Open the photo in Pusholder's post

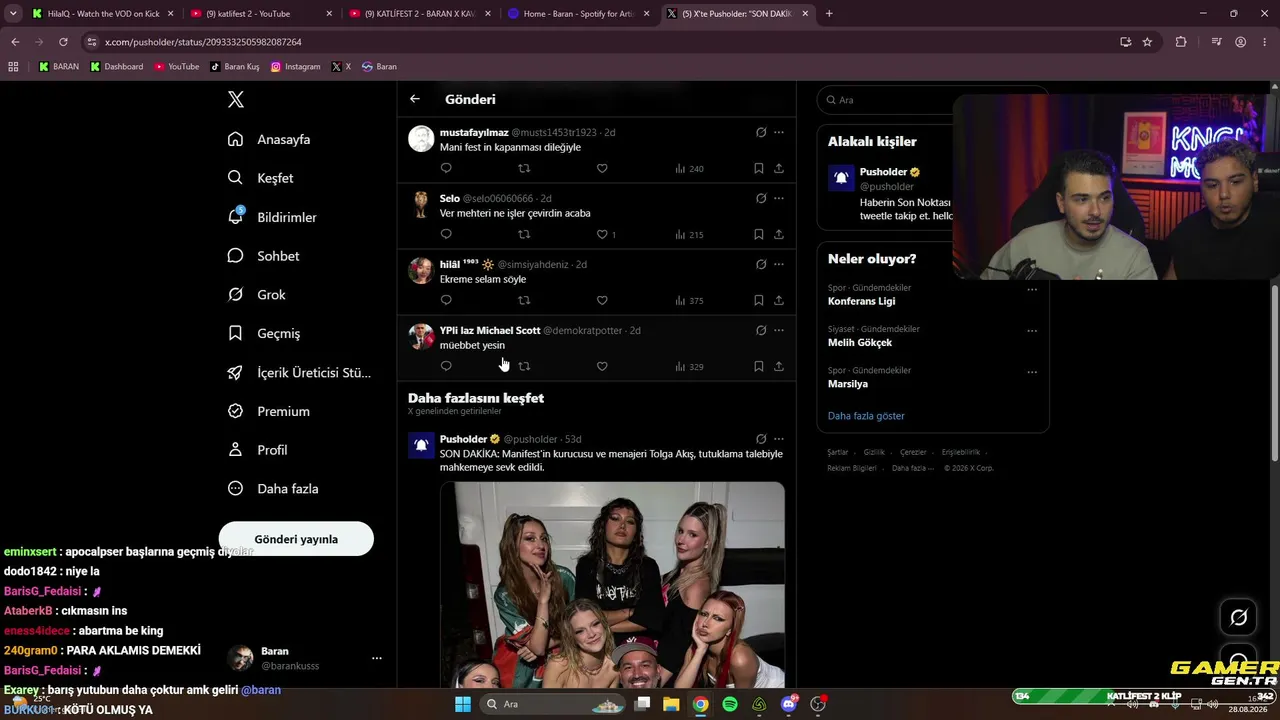[x=613, y=585]
